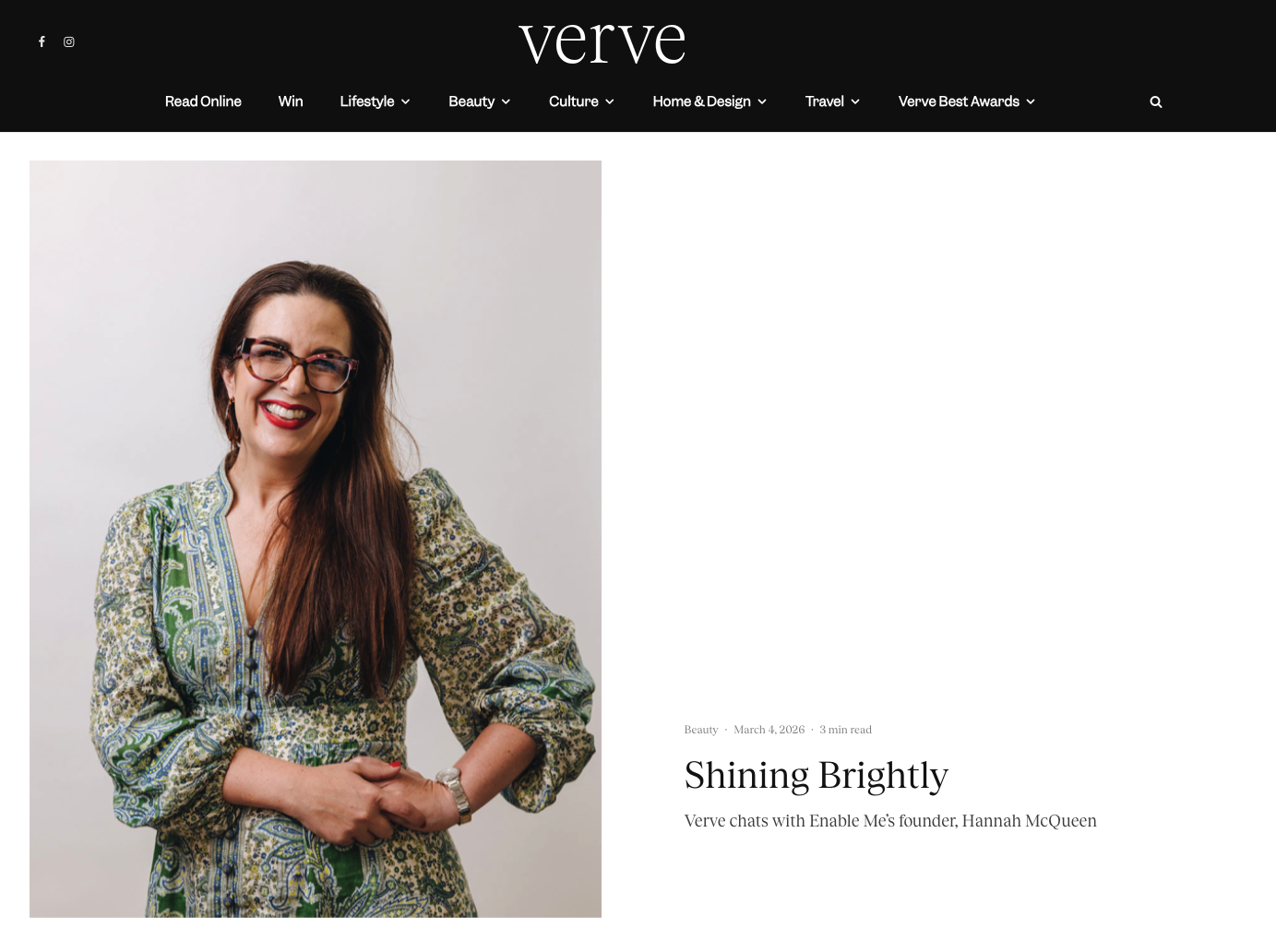Click the Beauty category tag above headline

tap(701, 730)
